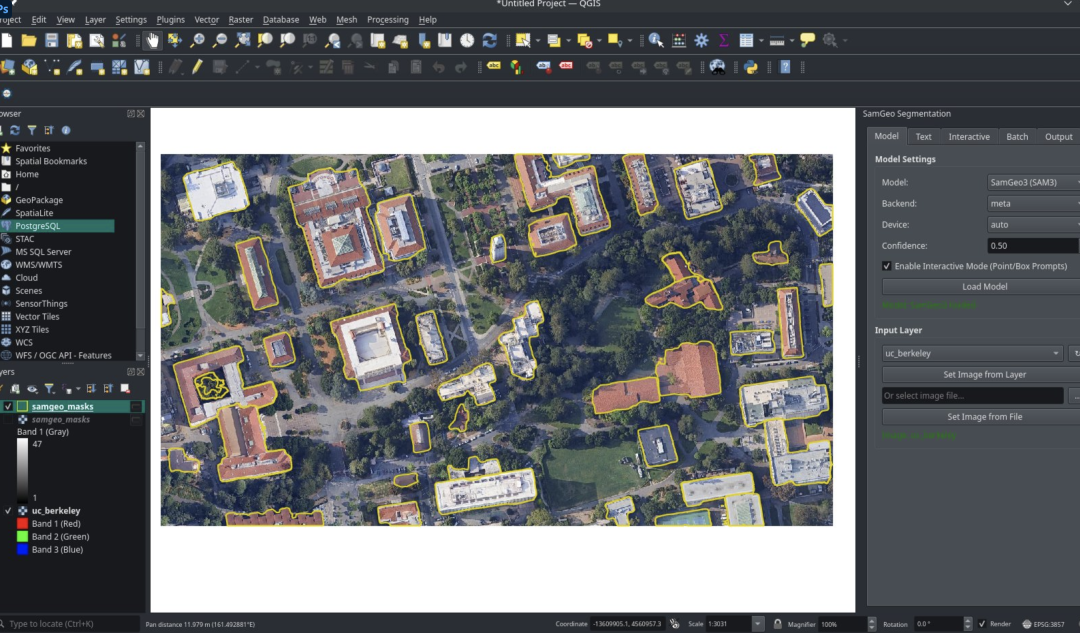Open the Processing Toolbox gear icon
This screenshot has width=1080, height=633.
(x=701, y=41)
